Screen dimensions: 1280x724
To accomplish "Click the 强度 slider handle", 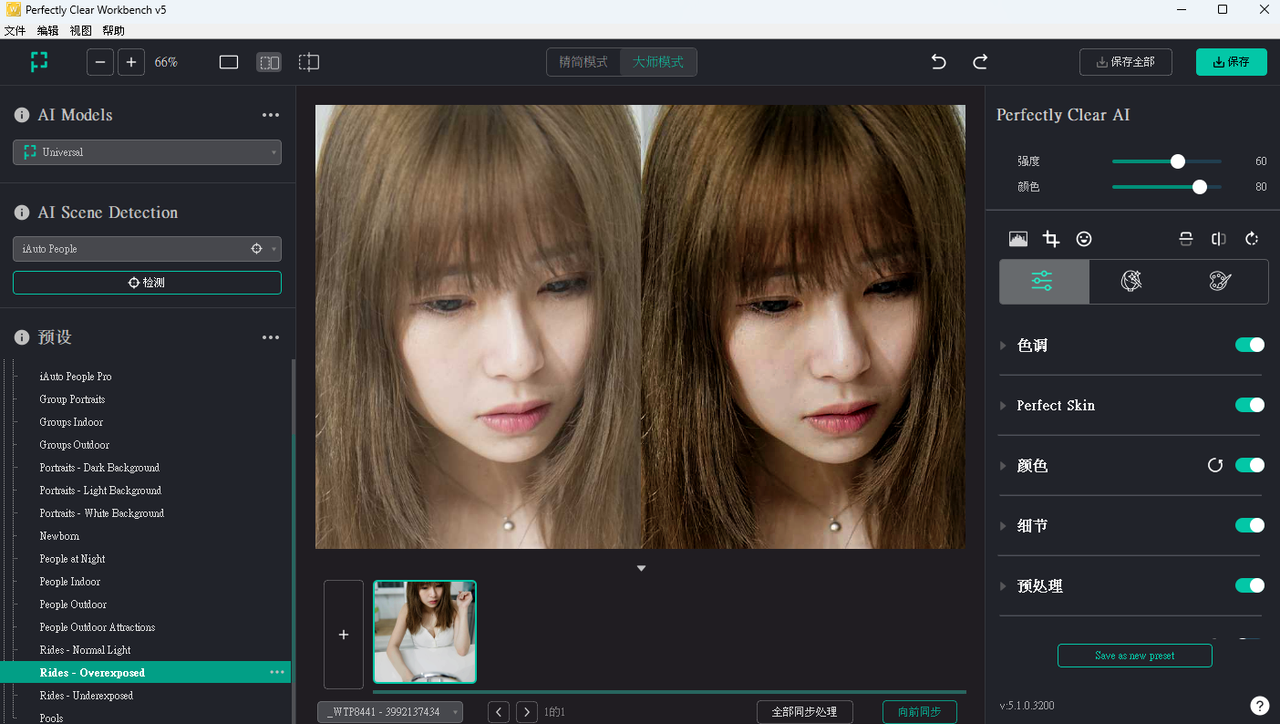I will [x=1178, y=161].
